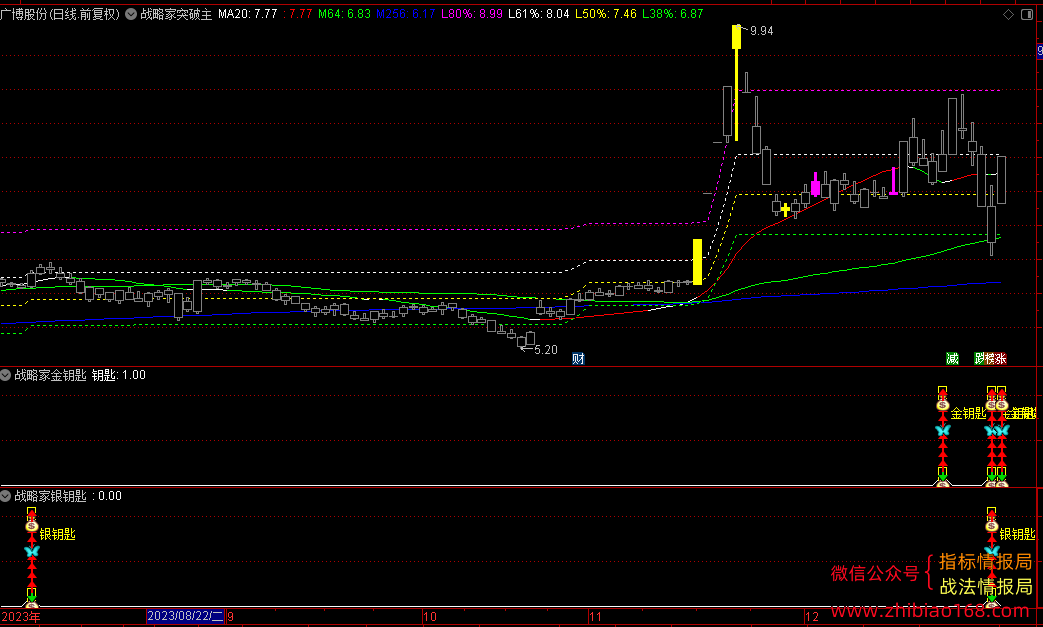The image size is (1043, 627).
Task: Click the green 跌 marker above the date axis
Action: point(979,359)
